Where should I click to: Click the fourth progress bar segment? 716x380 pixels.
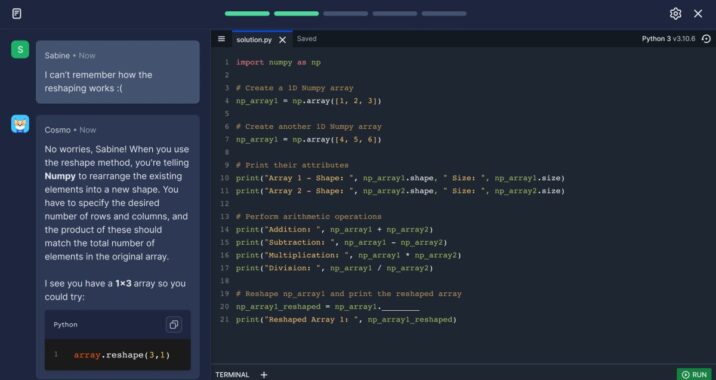pos(395,14)
